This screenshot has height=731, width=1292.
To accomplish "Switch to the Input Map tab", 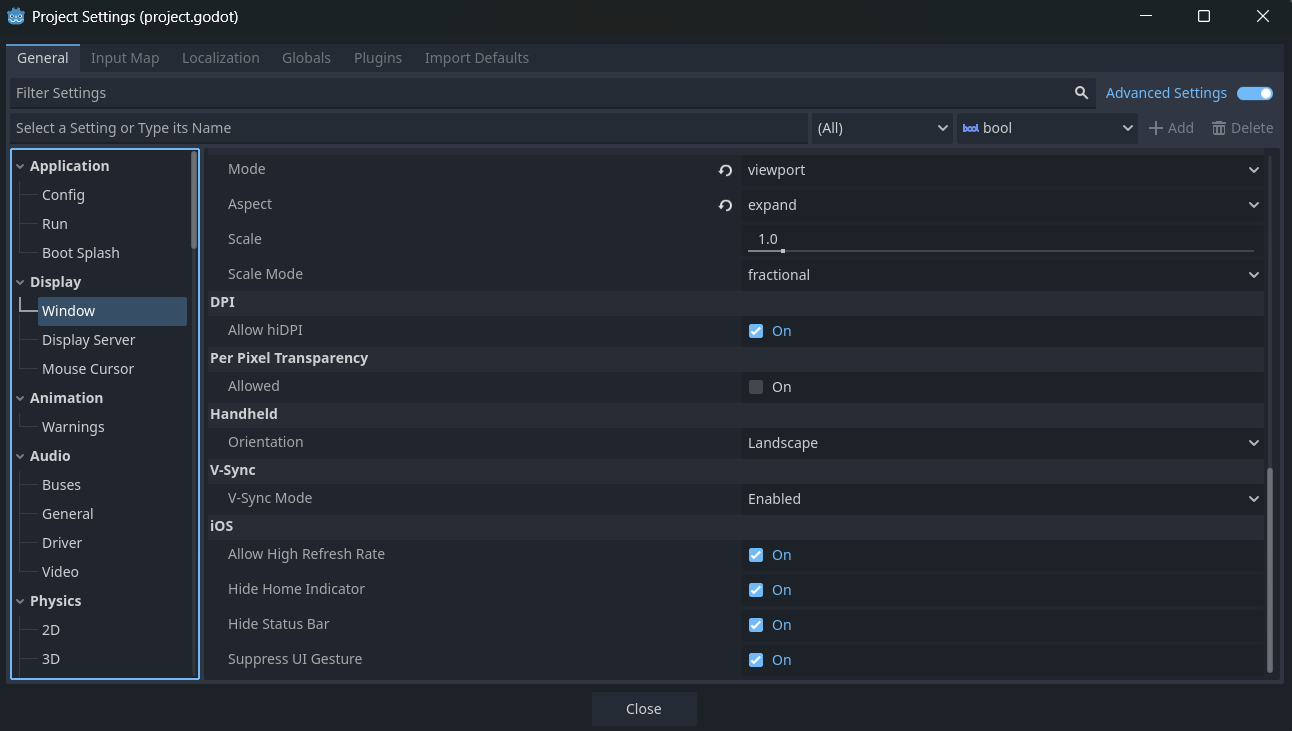I will (x=125, y=58).
